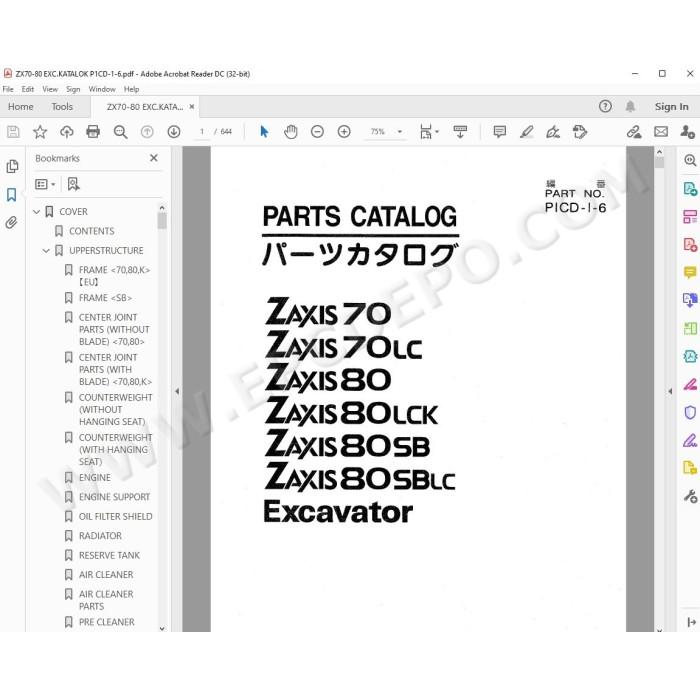Image resolution: width=700 pixels, height=700 pixels.
Task: Open the RESERVE TANK bookmark
Action: (109, 555)
